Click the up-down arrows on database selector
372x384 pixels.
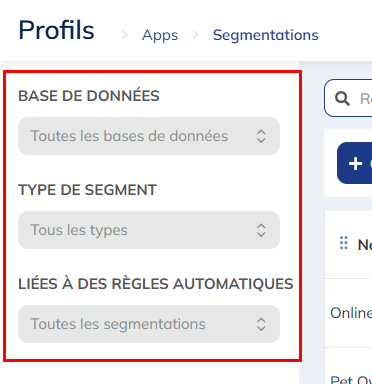[261, 136]
